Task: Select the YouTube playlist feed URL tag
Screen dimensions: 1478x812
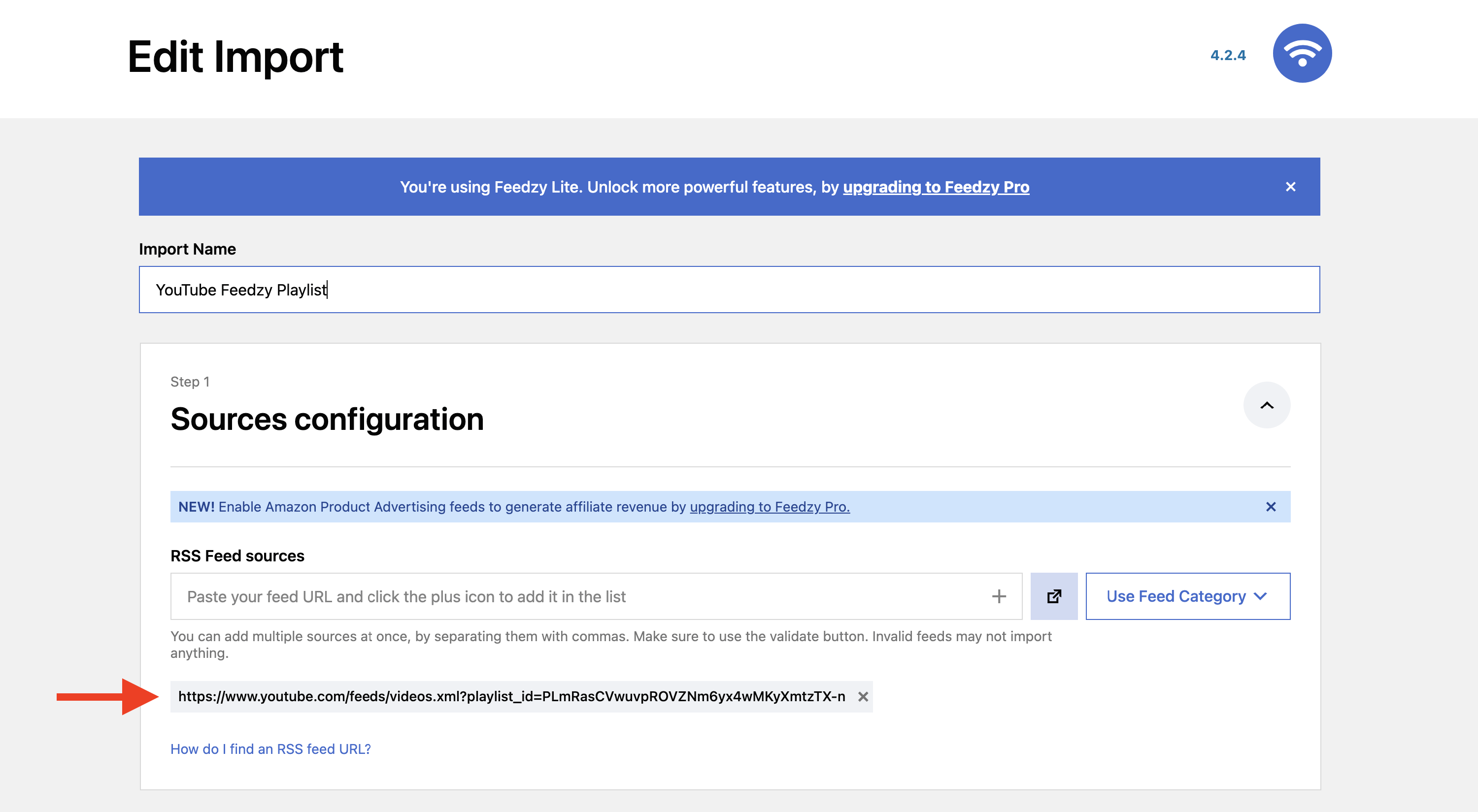Action: point(510,697)
